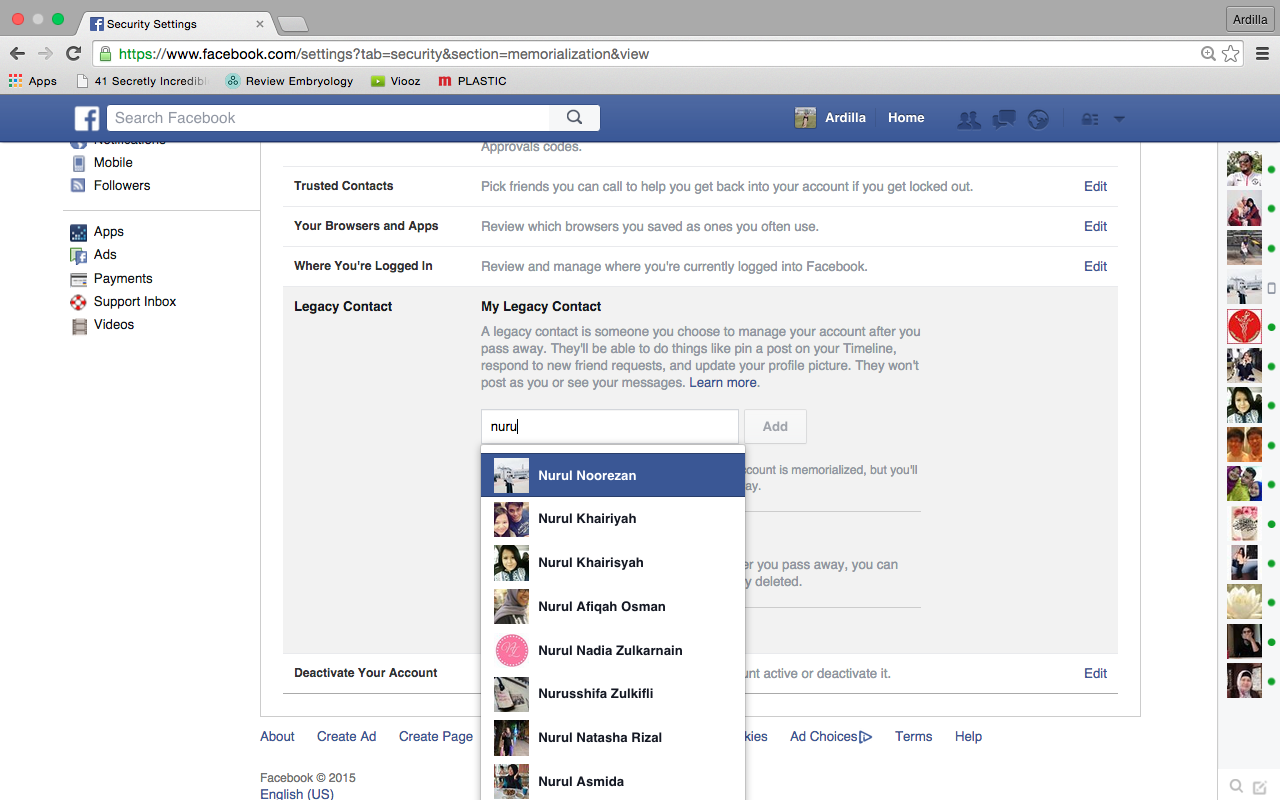Select Nurul Khairisyah from suggestions
Image resolution: width=1280 pixels, height=800 pixels.
[x=613, y=563]
